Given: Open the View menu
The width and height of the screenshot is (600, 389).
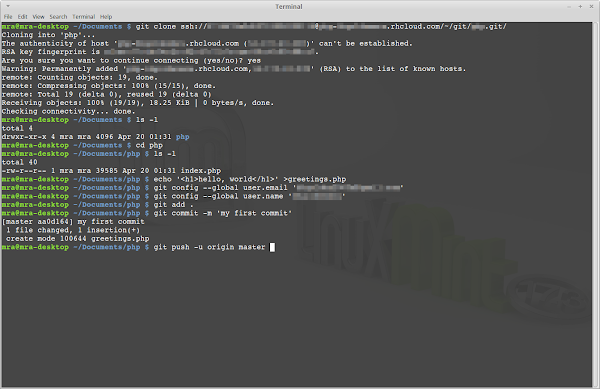Looking at the screenshot, I should tap(38, 16).
